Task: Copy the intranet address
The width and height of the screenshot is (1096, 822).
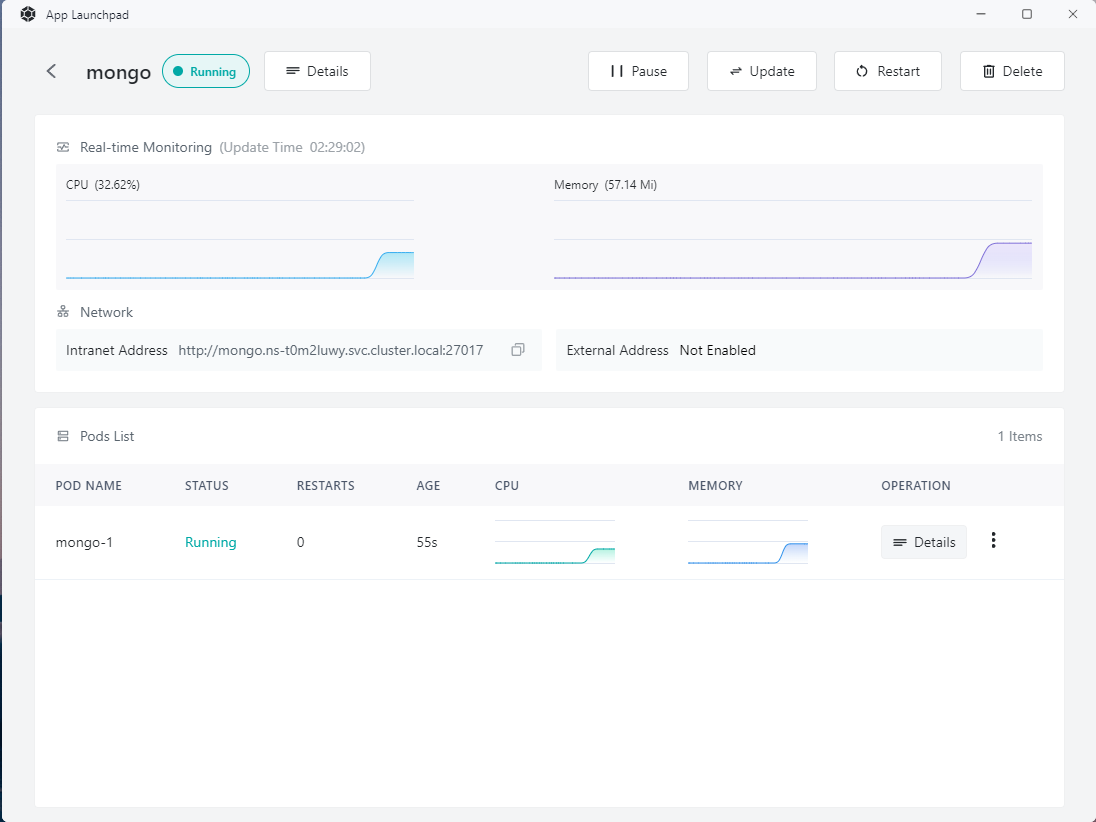Action: [518, 349]
